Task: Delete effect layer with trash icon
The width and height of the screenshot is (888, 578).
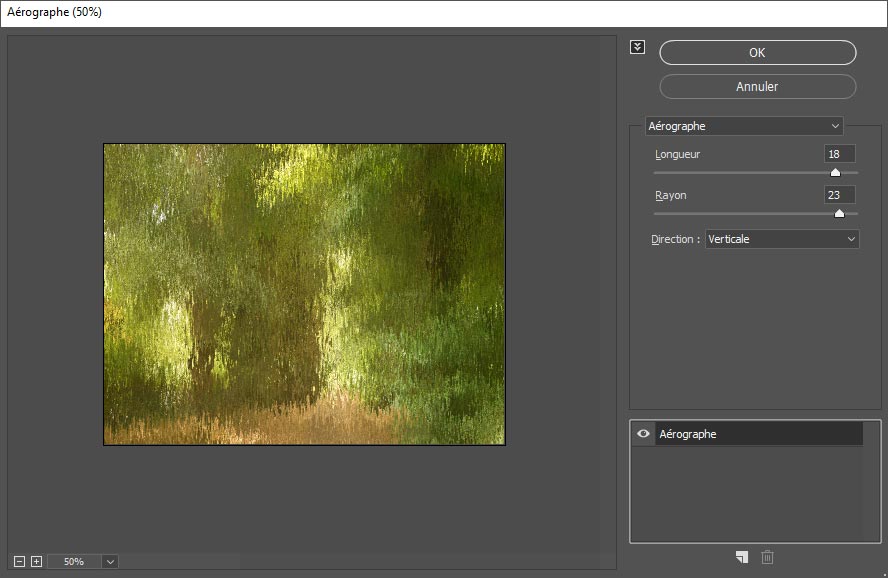Action: click(767, 557)
